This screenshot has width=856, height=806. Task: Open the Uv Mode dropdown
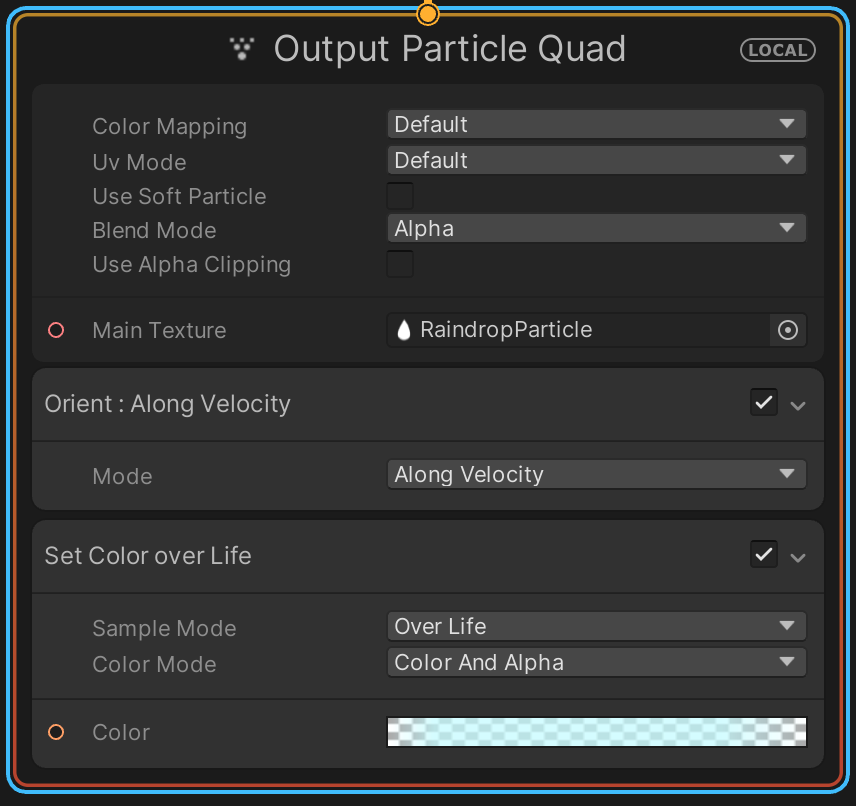point(596,161)
